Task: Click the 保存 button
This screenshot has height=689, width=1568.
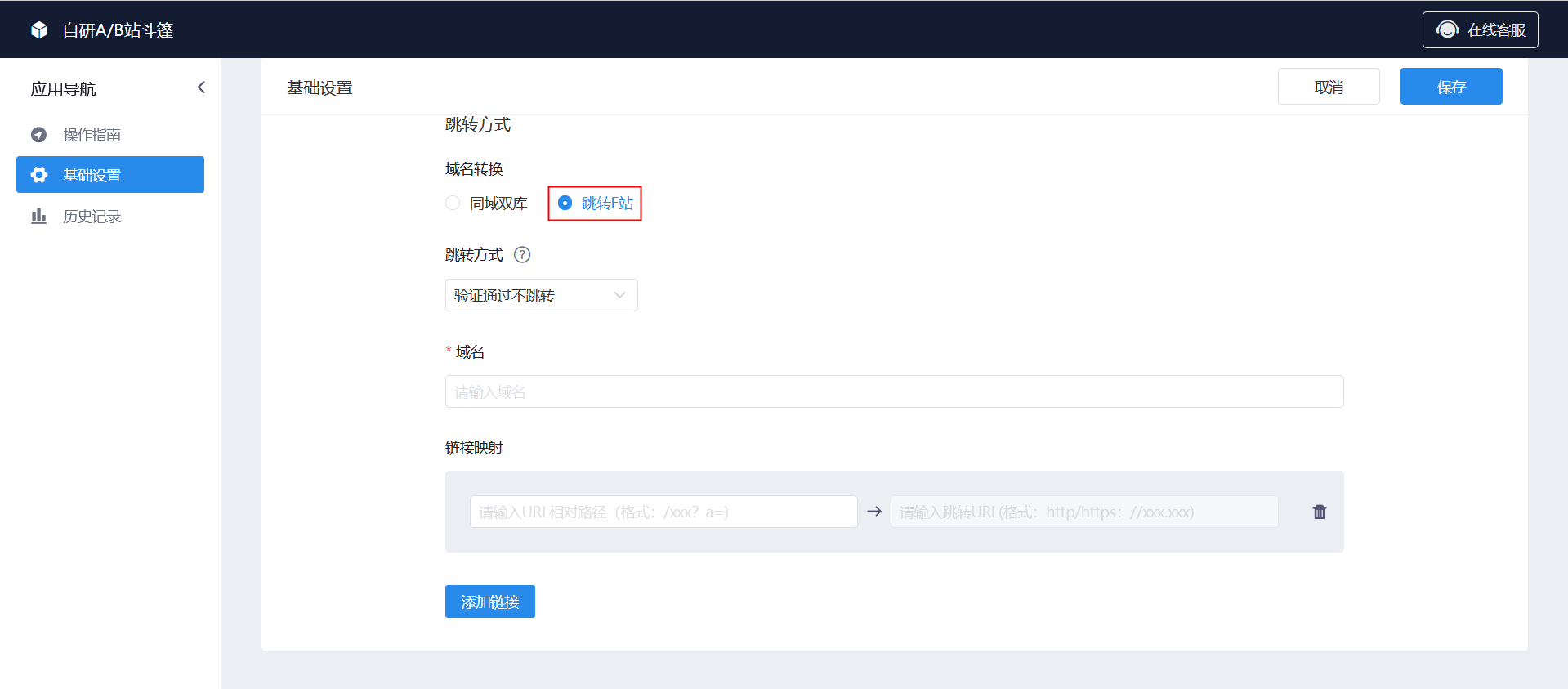Action: [1451, 87]
